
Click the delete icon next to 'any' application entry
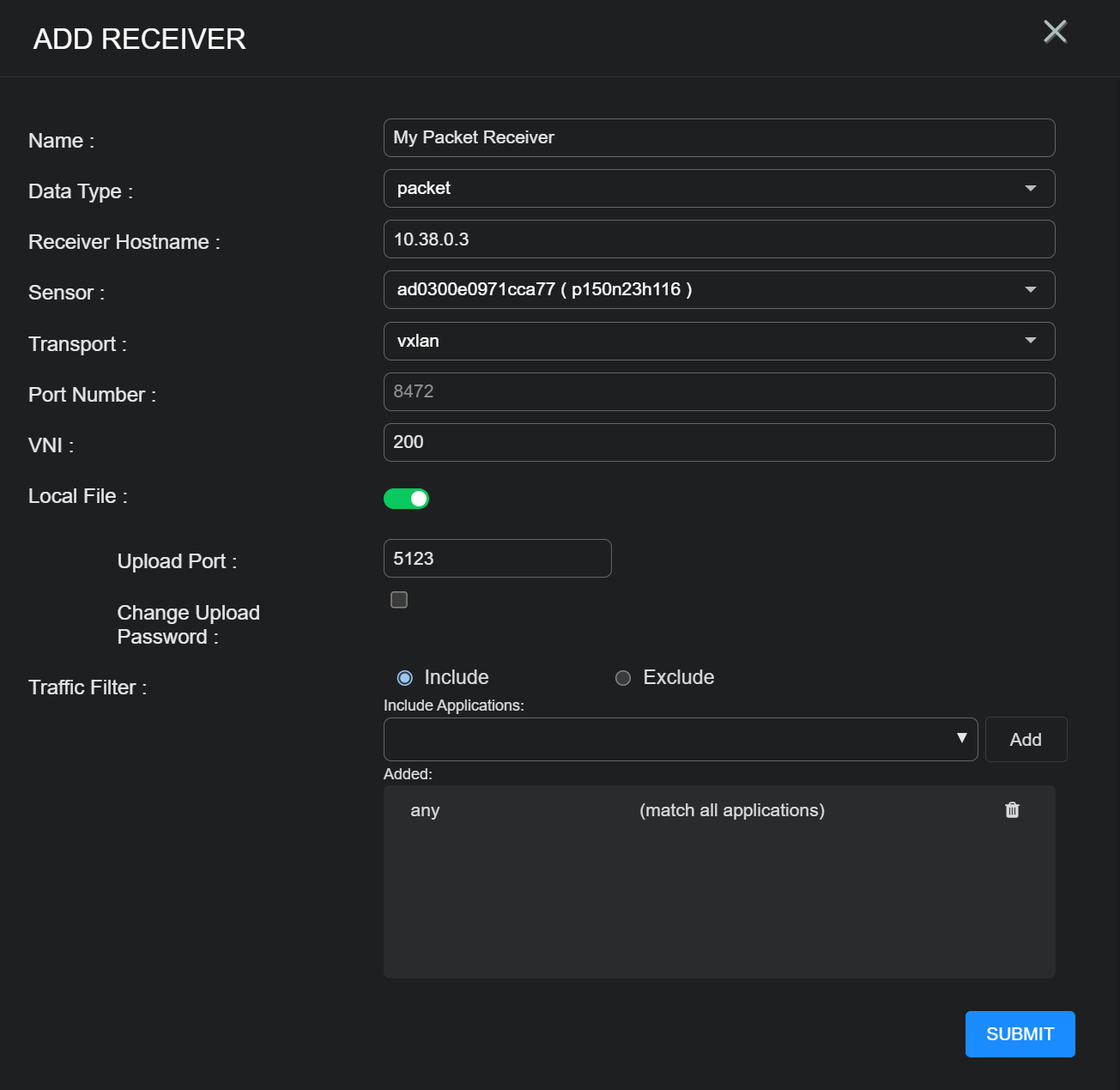[1012, 809]
